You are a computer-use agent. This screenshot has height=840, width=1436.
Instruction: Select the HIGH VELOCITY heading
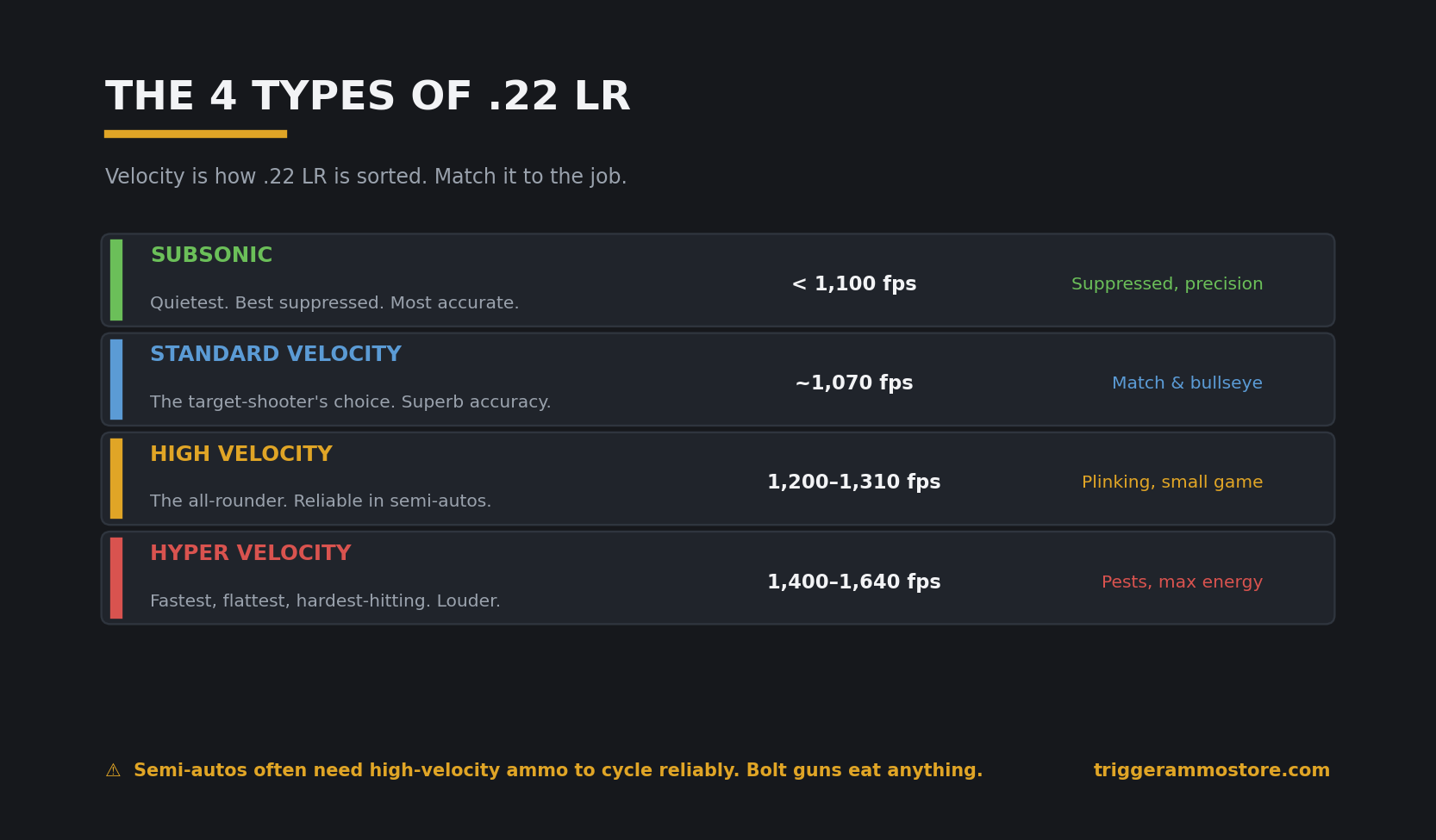pos(241,454)
